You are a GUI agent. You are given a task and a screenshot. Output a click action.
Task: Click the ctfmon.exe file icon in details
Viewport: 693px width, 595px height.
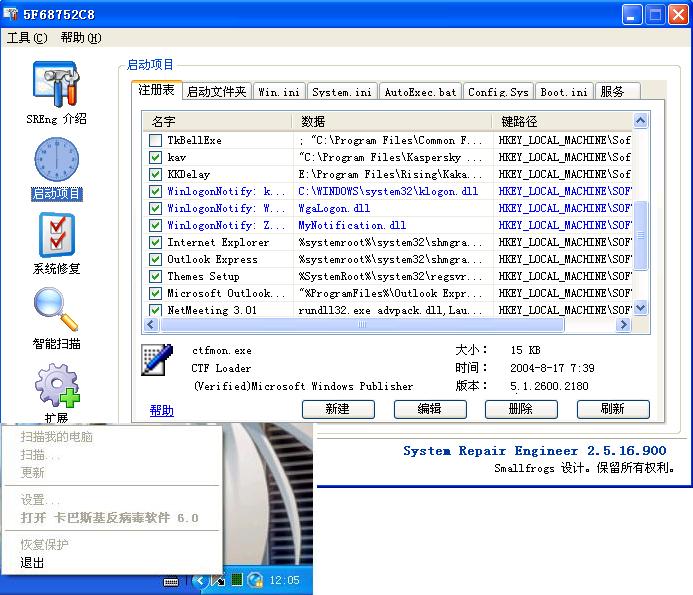[157, 359]
